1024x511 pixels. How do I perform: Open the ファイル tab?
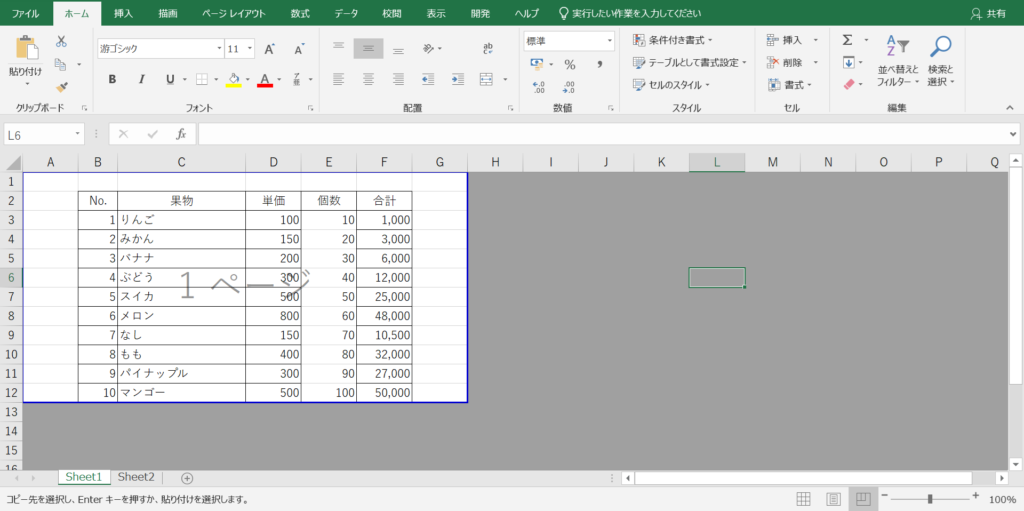click(x=25, y=13)
